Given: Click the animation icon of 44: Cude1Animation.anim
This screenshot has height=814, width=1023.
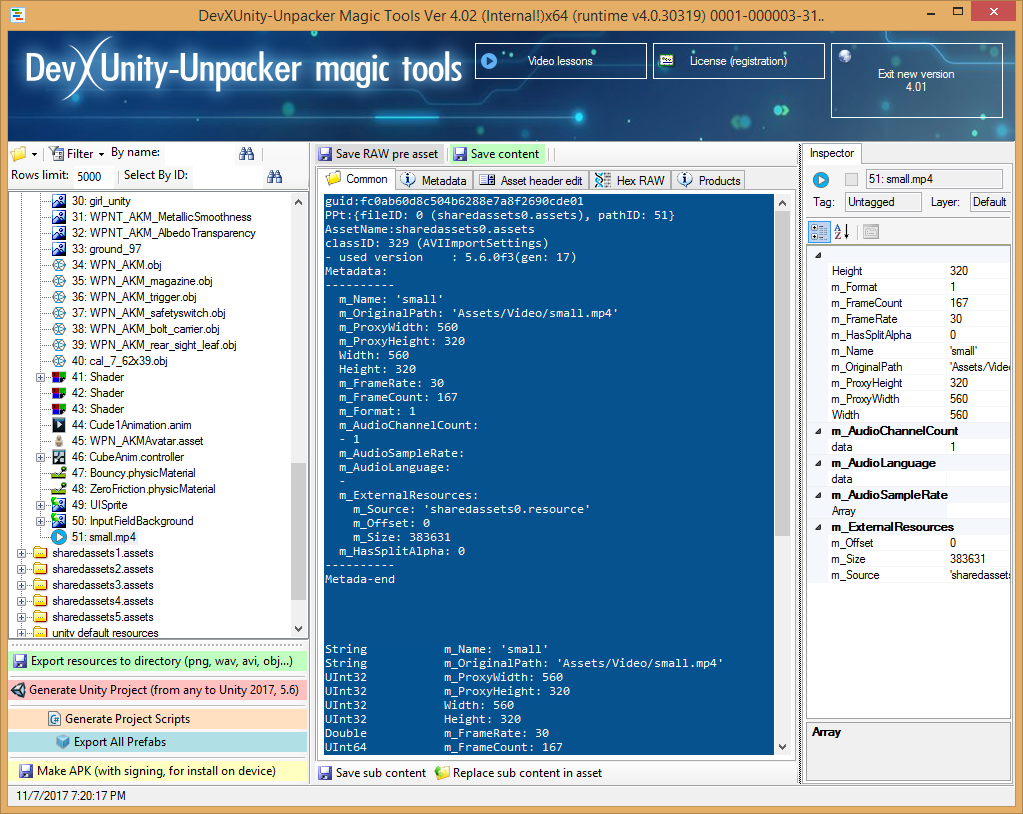Looking at the screenshot, I should click(59, 425).
